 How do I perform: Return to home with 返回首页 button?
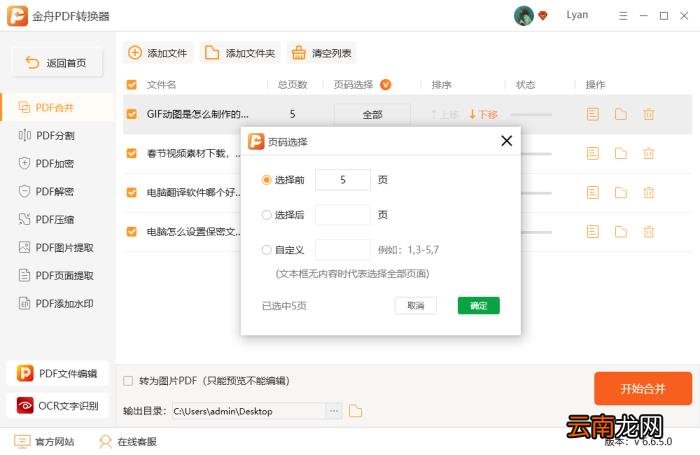(57, 63)
